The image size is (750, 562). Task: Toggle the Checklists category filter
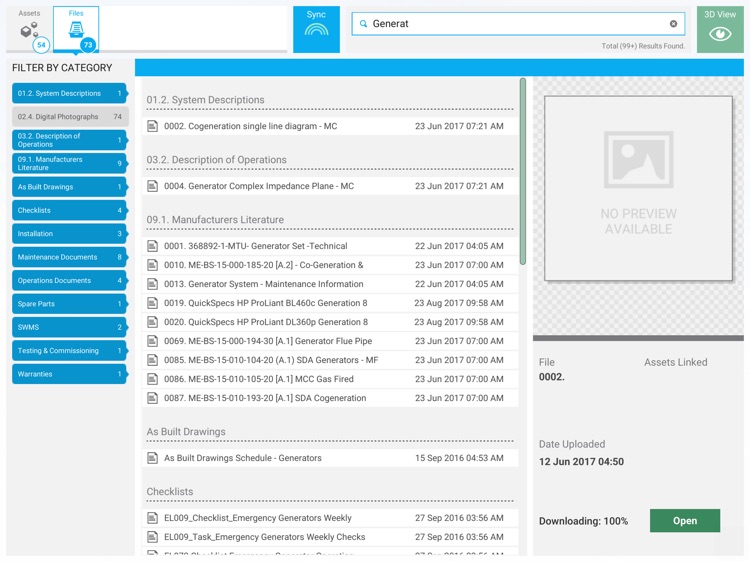click(x=70, y=210)
